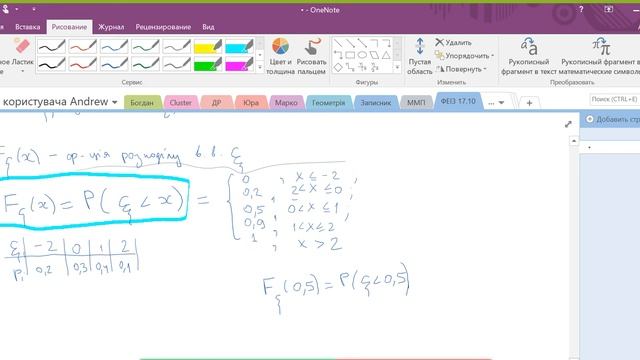
Task: Select the diamond shape
Action: click(x=338, y=67)
